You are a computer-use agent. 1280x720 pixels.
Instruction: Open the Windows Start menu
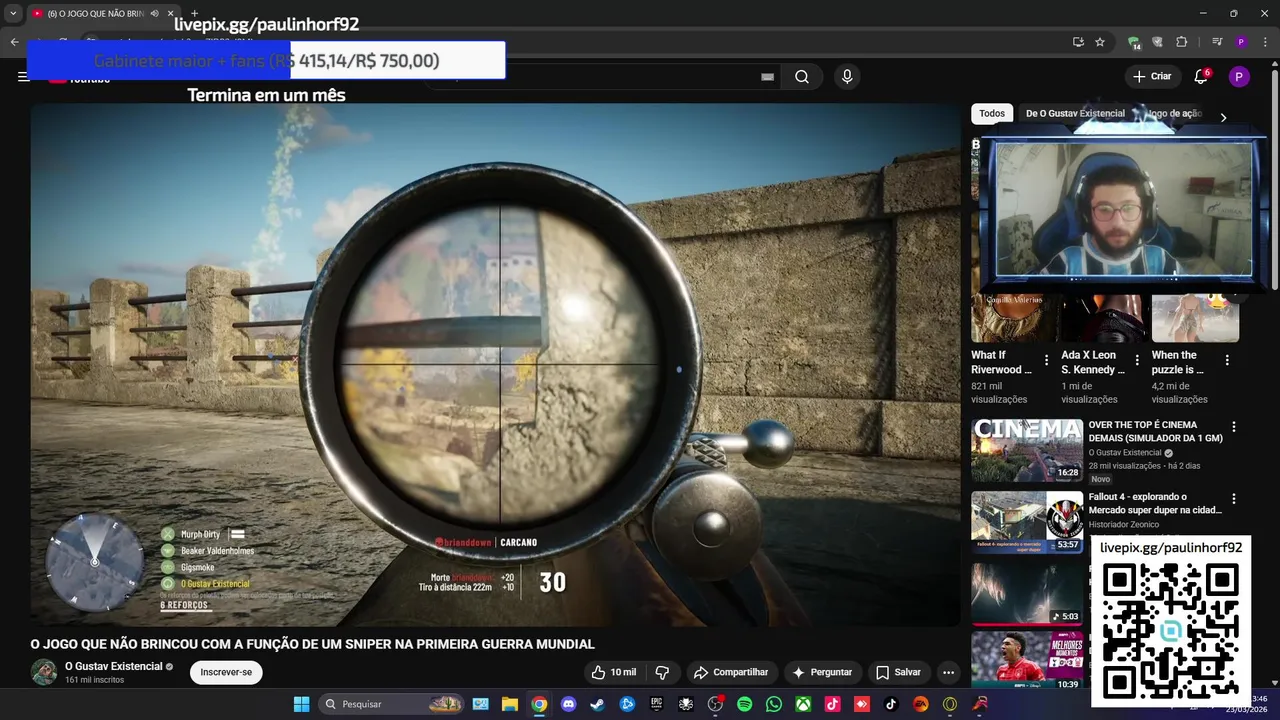[301, 704]
